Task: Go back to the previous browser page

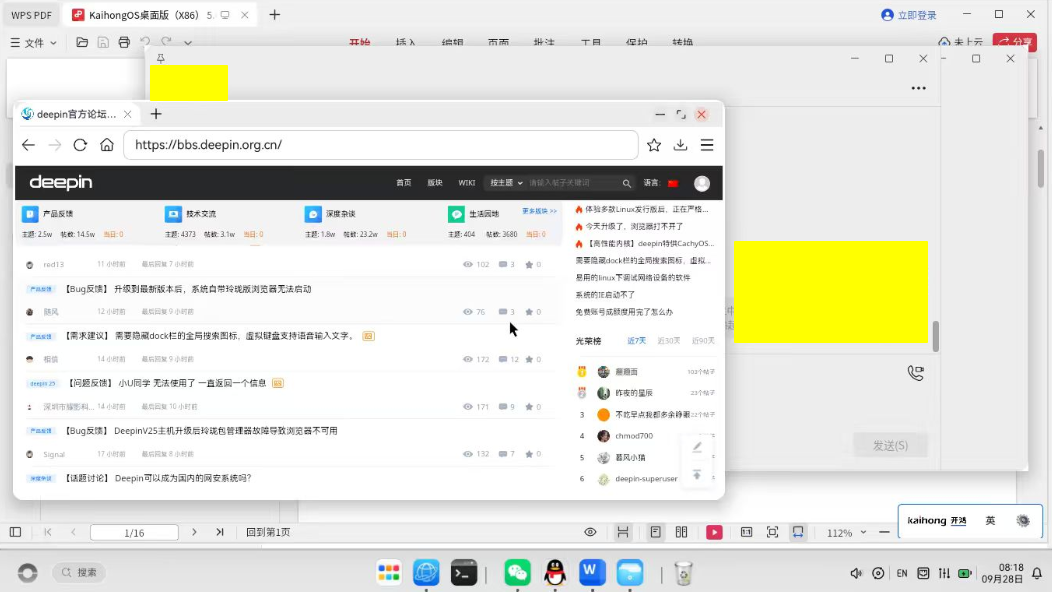Action: pos(28,145)
